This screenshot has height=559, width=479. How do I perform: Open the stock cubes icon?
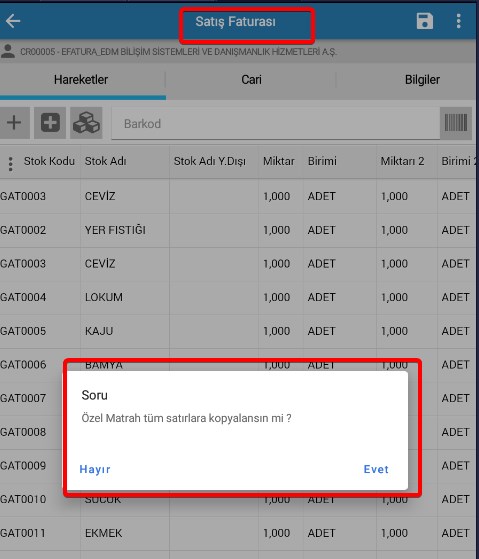pos(86,123)
